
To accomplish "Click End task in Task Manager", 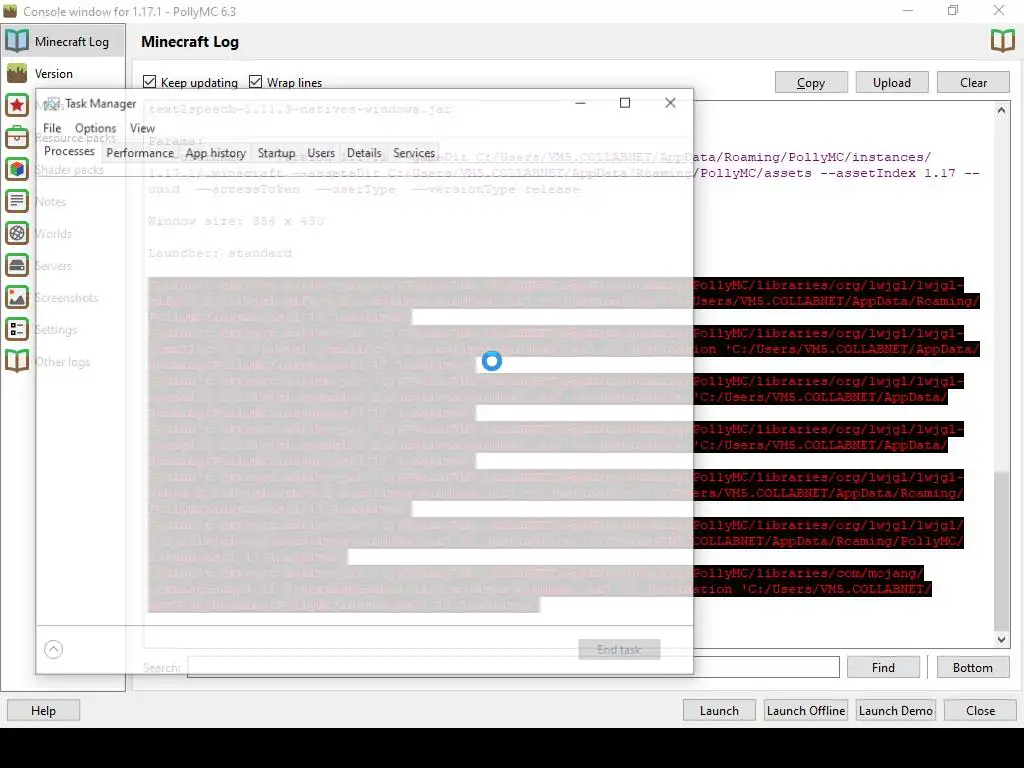I will (x=619, y=649).
